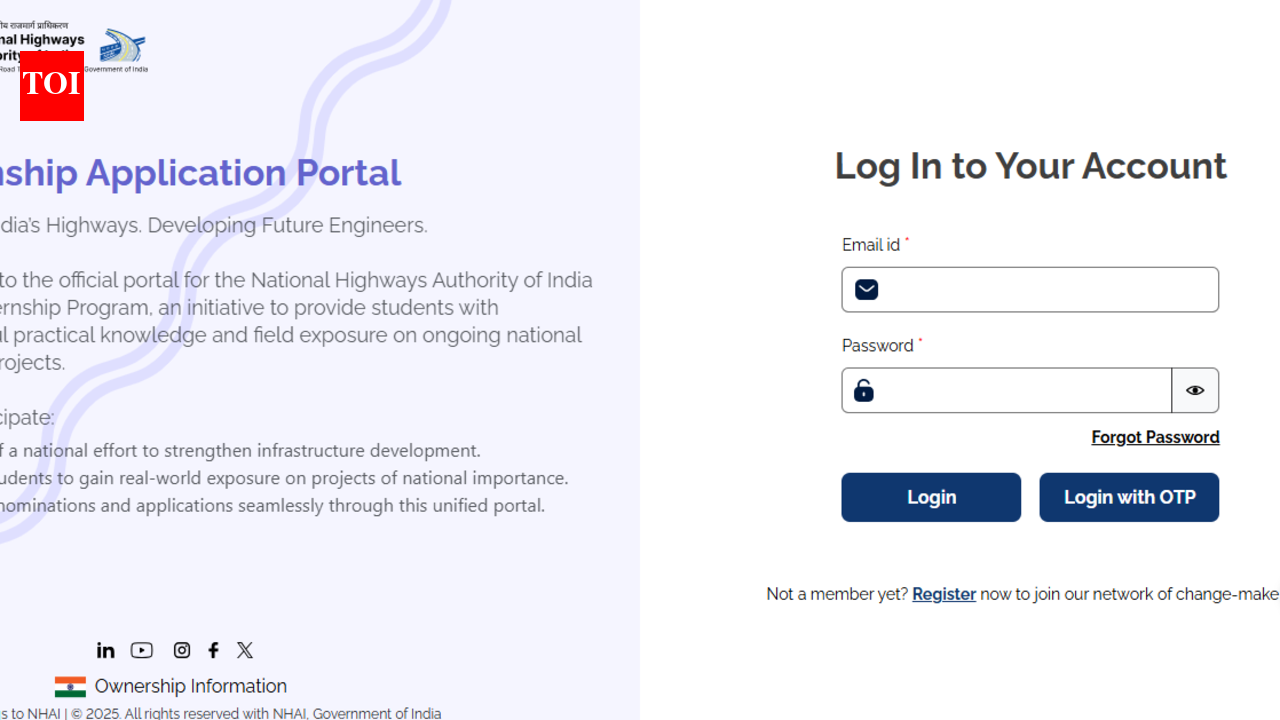Focus the Email id input field
The width and height of the screenshot is (1280, 720).
point(1045,290)
